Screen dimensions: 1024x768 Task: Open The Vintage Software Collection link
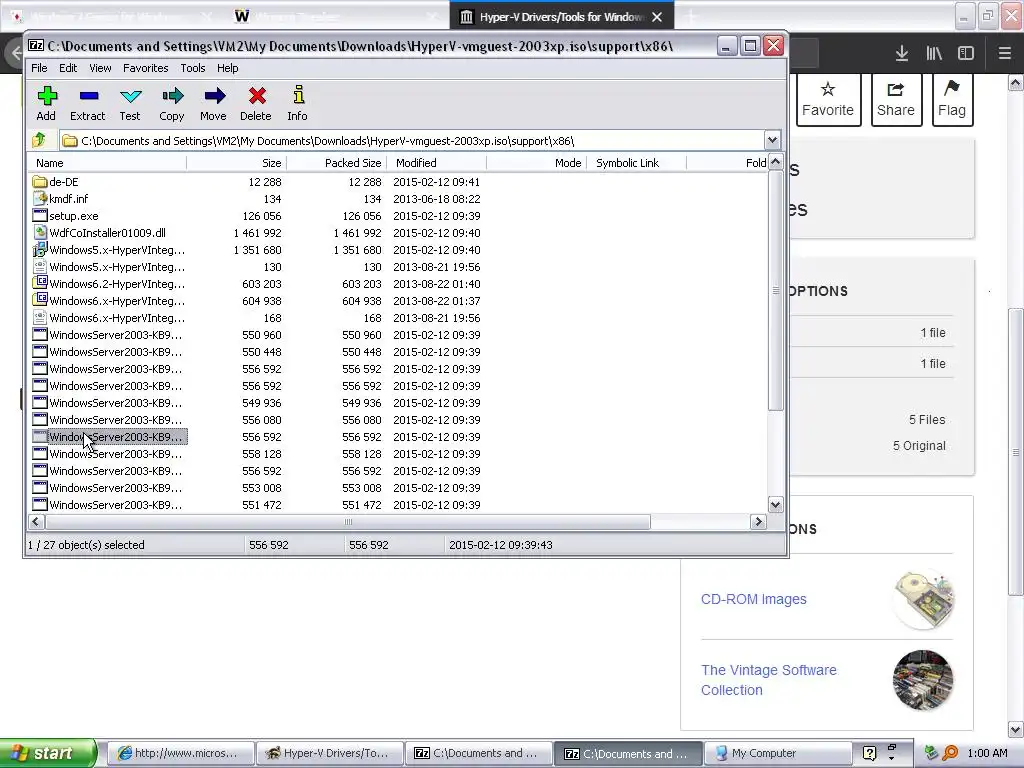click(x=769, y=680)
